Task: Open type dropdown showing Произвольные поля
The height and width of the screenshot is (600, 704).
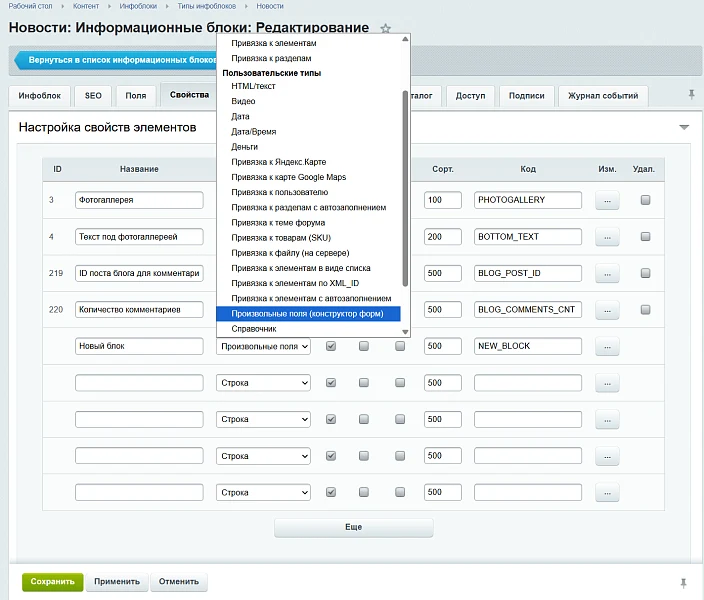Action: pos(263,346)
